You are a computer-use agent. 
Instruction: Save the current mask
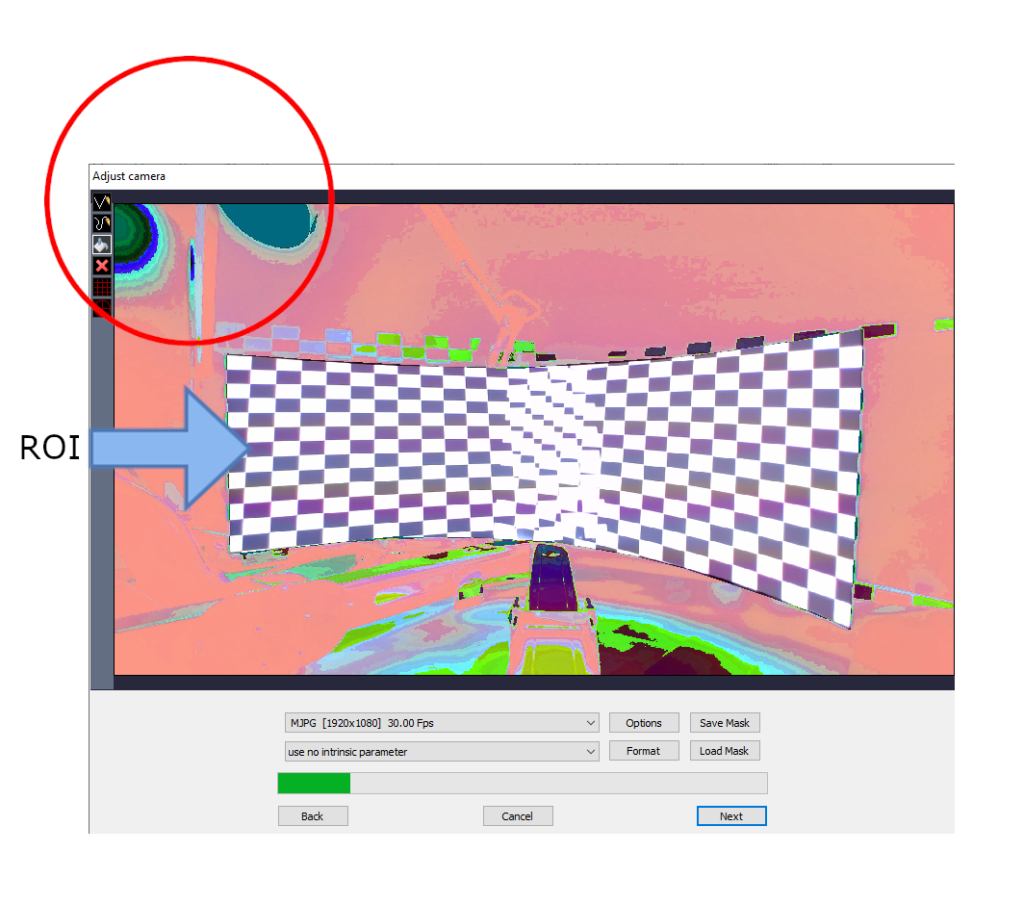coord(724,722)
